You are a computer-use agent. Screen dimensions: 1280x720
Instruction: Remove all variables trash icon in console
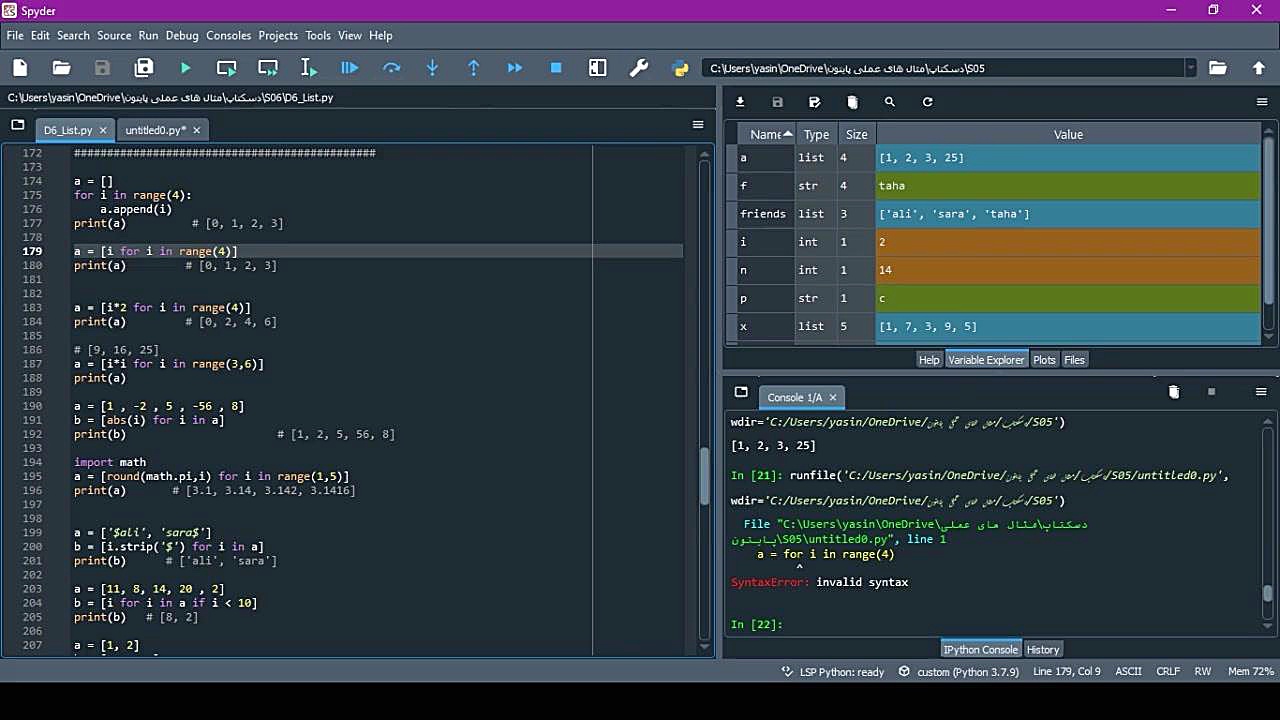(1174, 392)
